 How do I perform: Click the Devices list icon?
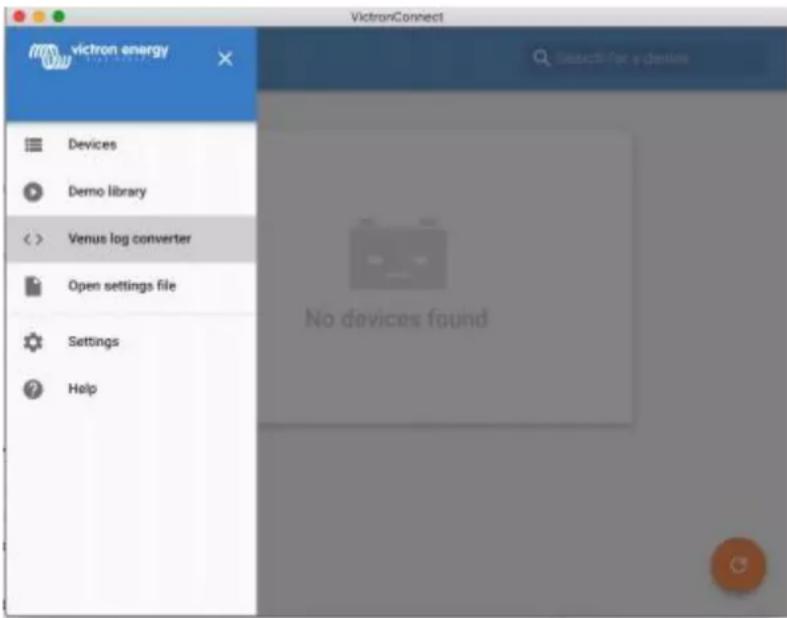click(34, 145)
